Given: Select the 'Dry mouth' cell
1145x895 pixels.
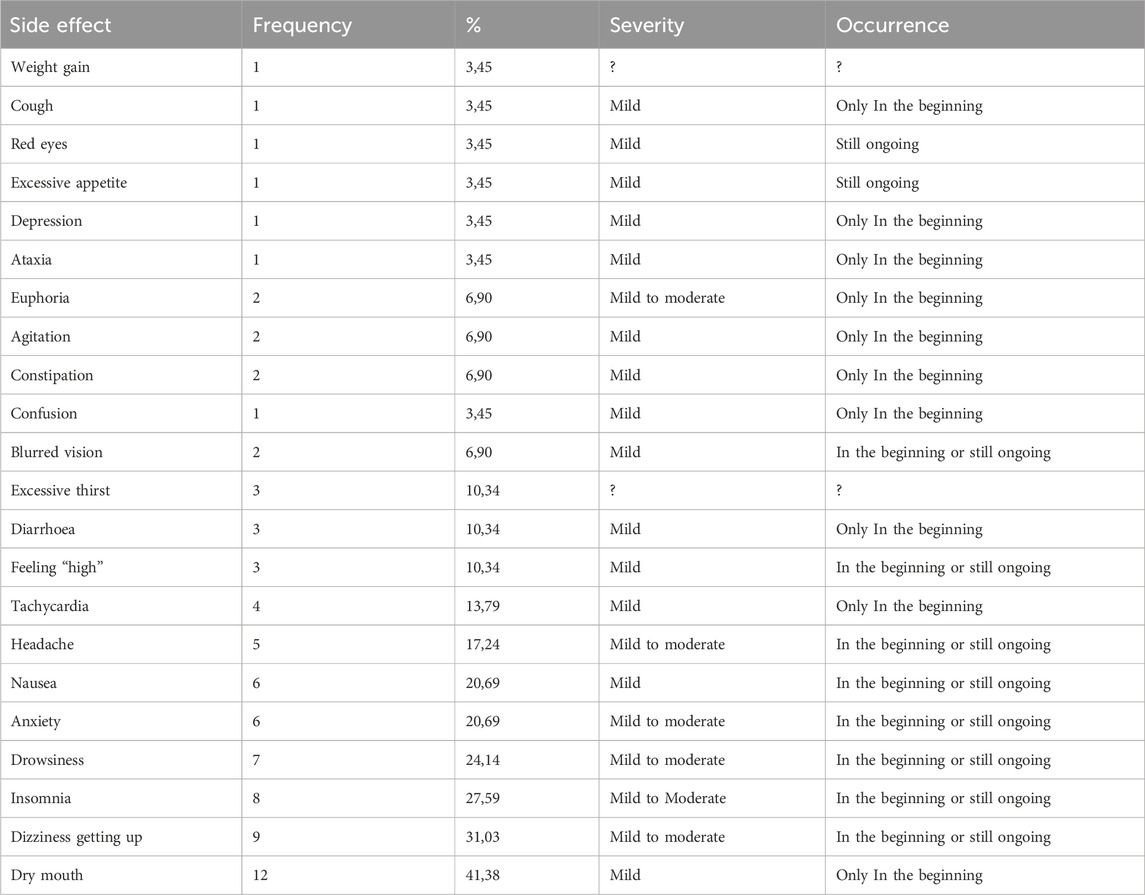Looking at the screenshot, I should point(47,875).
